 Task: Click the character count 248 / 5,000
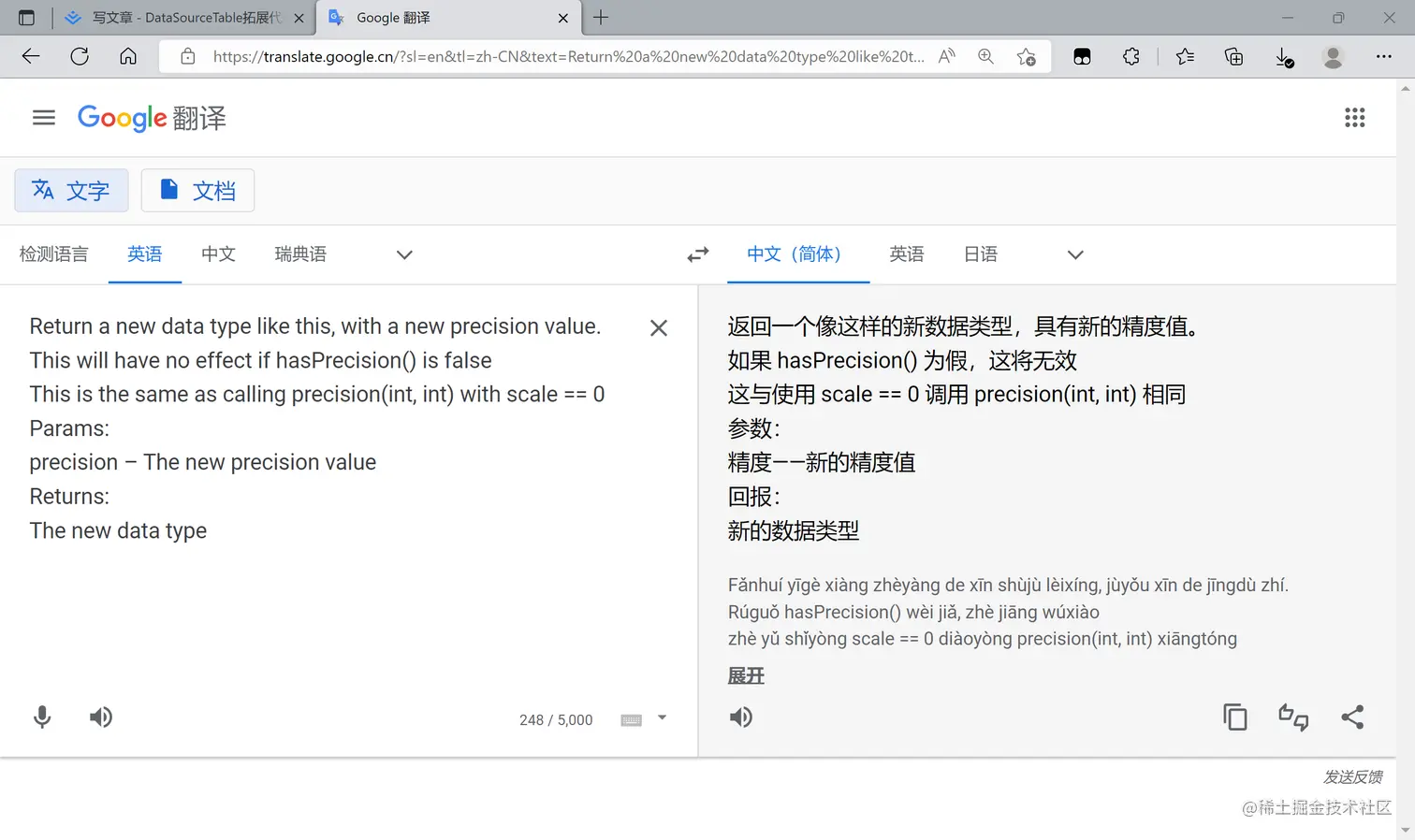click(x=556, y=720)
